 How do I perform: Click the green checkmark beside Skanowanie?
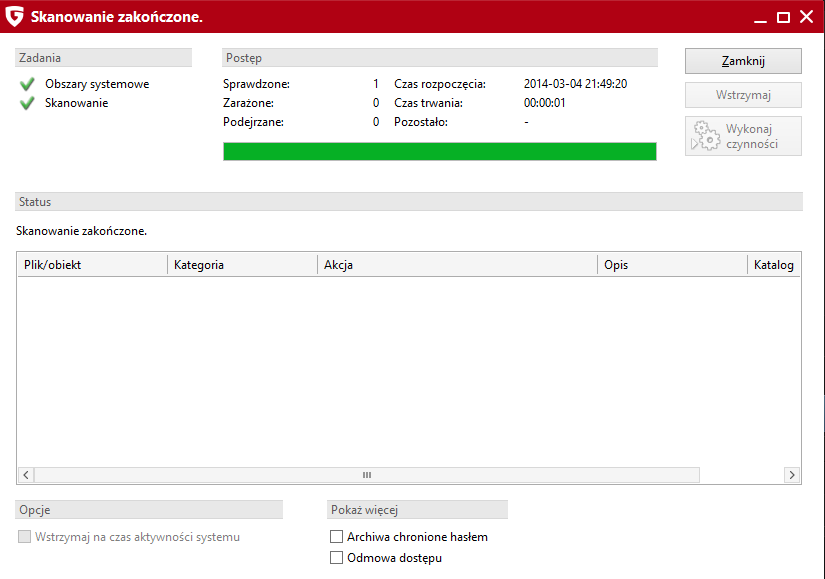coord(27,103)
